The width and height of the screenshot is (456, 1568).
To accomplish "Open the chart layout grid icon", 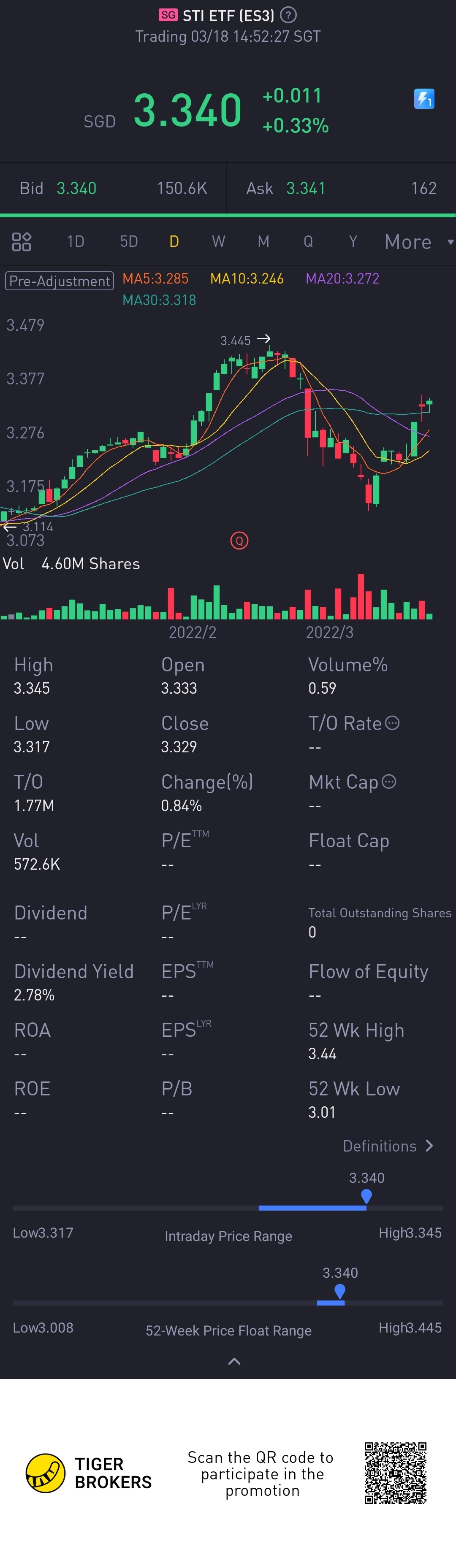I will [21, 242].
